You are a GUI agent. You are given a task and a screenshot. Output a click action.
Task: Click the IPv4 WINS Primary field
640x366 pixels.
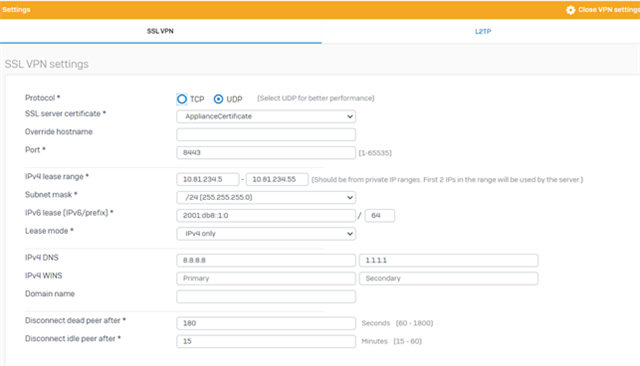[x=266, y=278]
